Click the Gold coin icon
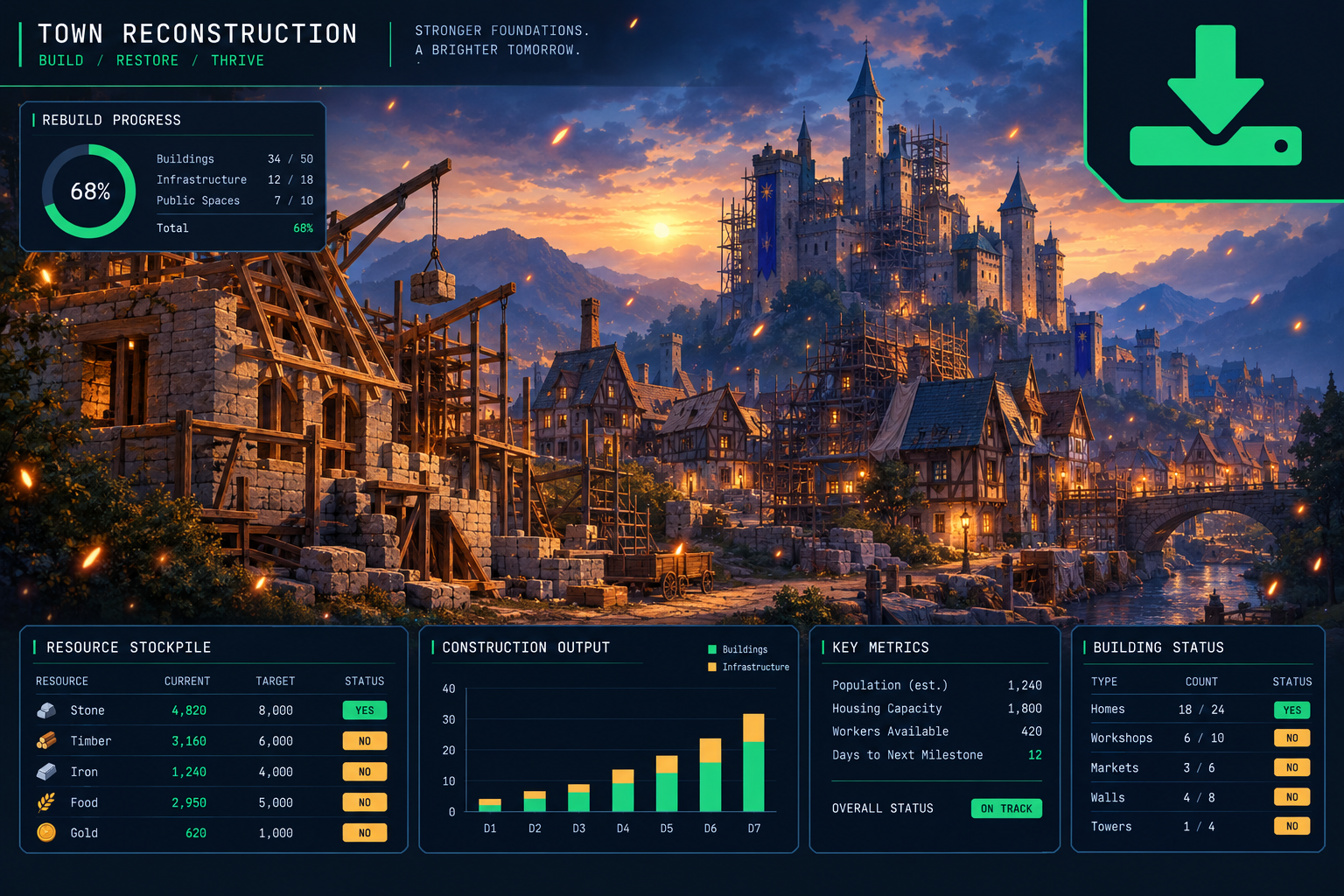 pos(46,833)
